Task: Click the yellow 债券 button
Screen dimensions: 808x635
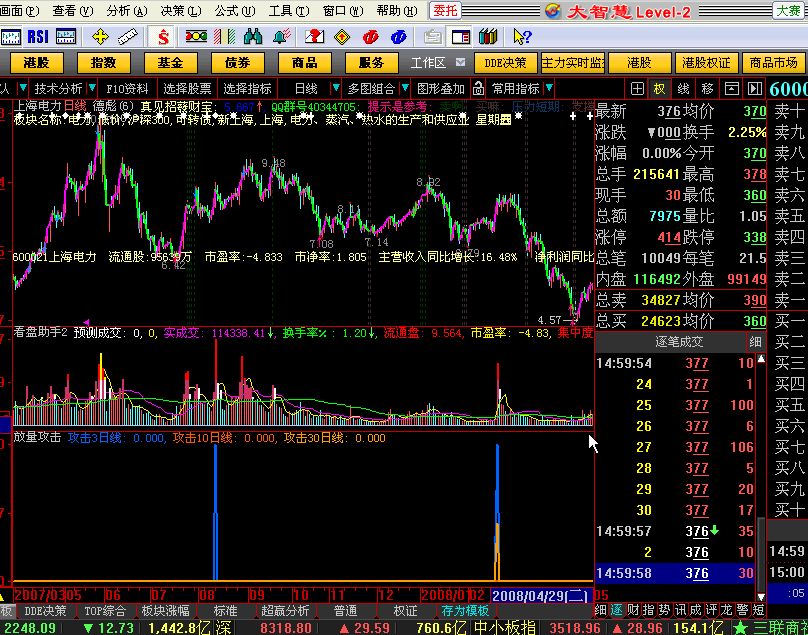Action: 238,63
